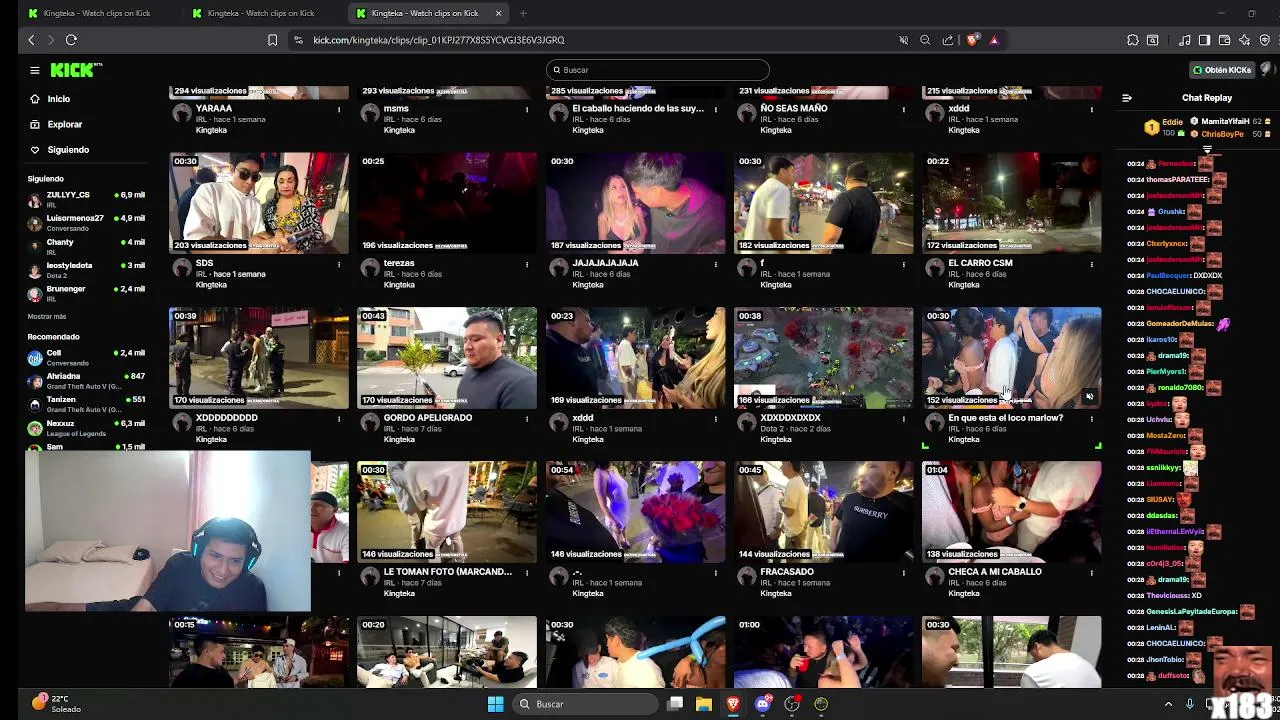Open options for GORDO APELIGRADO clip
The width and height of the screenshot is (1280, 720).
tap(527, 418)
